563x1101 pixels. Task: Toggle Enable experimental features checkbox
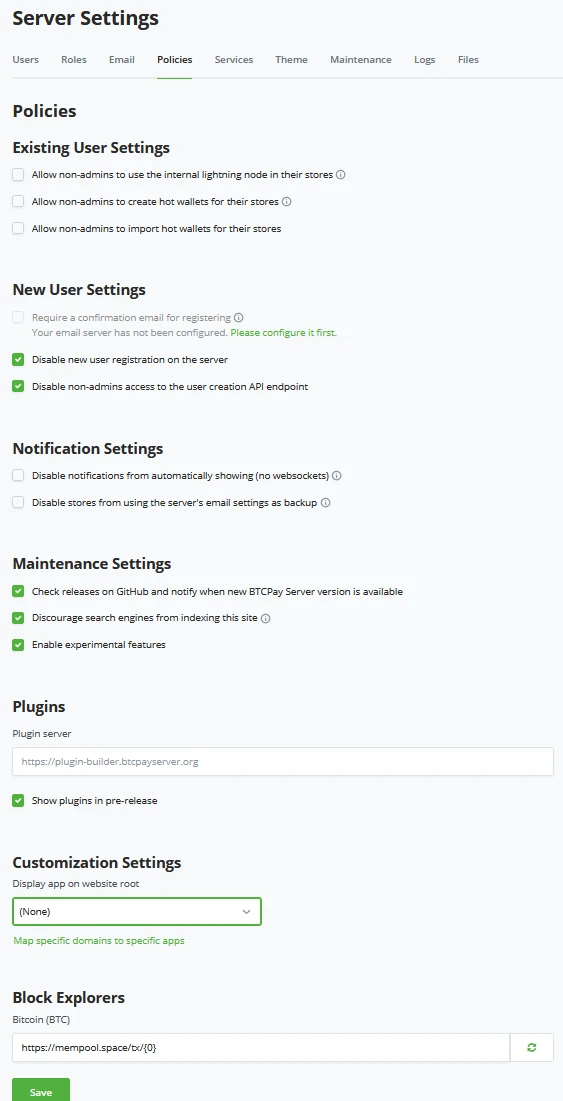pyautogui.click(x=18, y=645)
